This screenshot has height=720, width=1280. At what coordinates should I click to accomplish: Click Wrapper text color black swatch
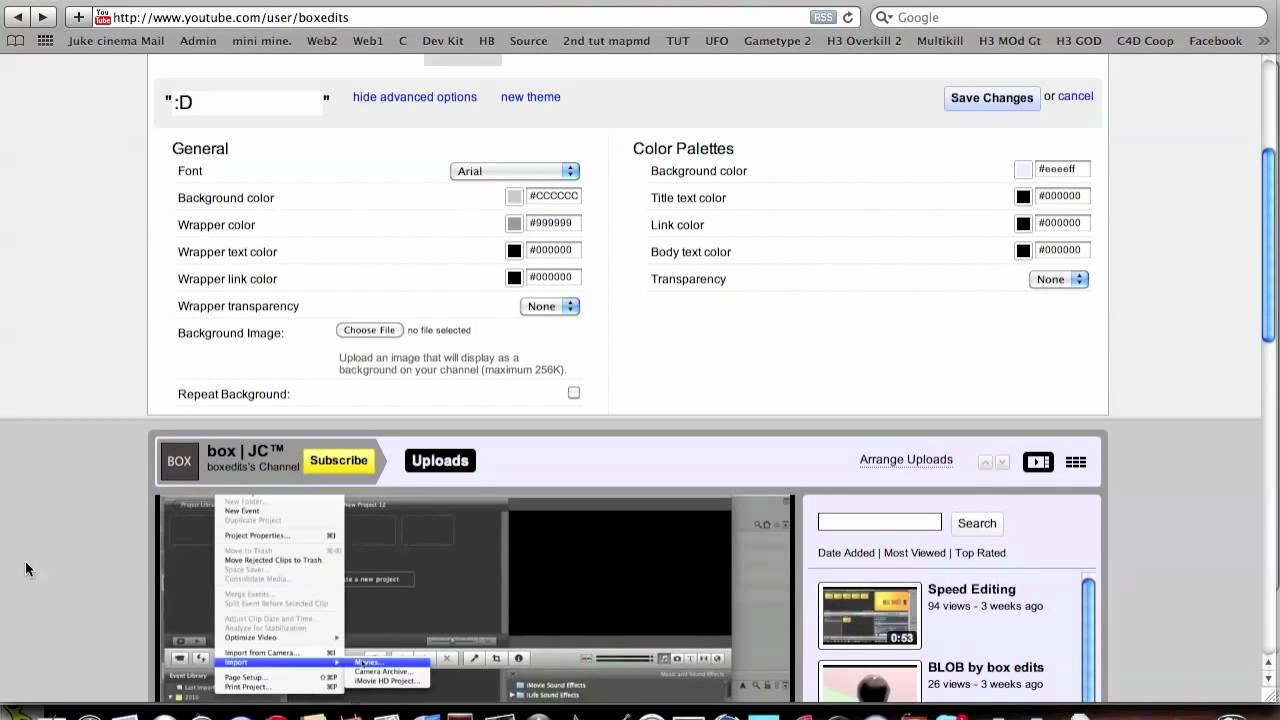(x=514, y=251)
